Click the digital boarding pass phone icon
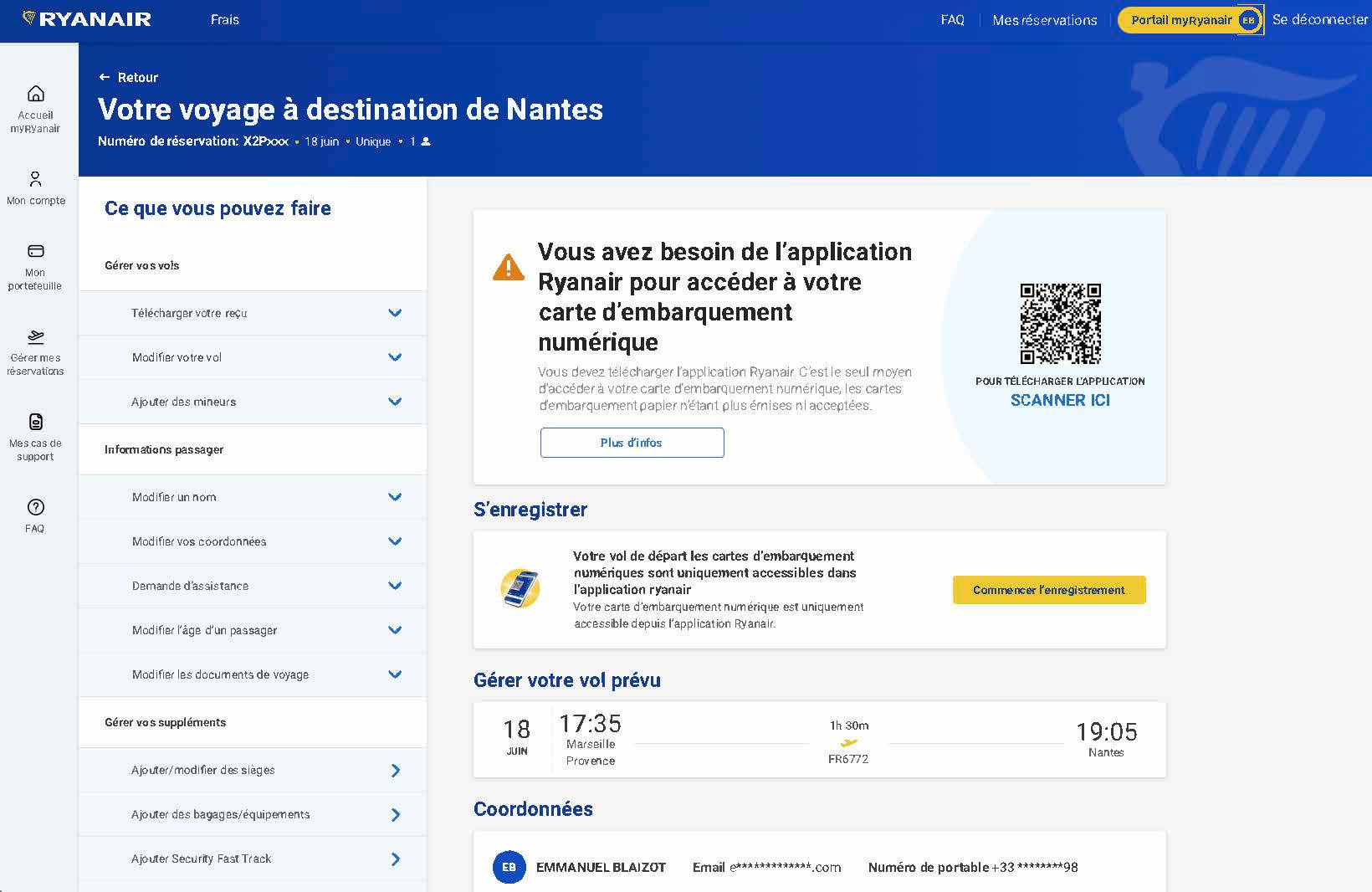Image resolution: width=1372 pixels, height=892 pixels. point(520,588)
